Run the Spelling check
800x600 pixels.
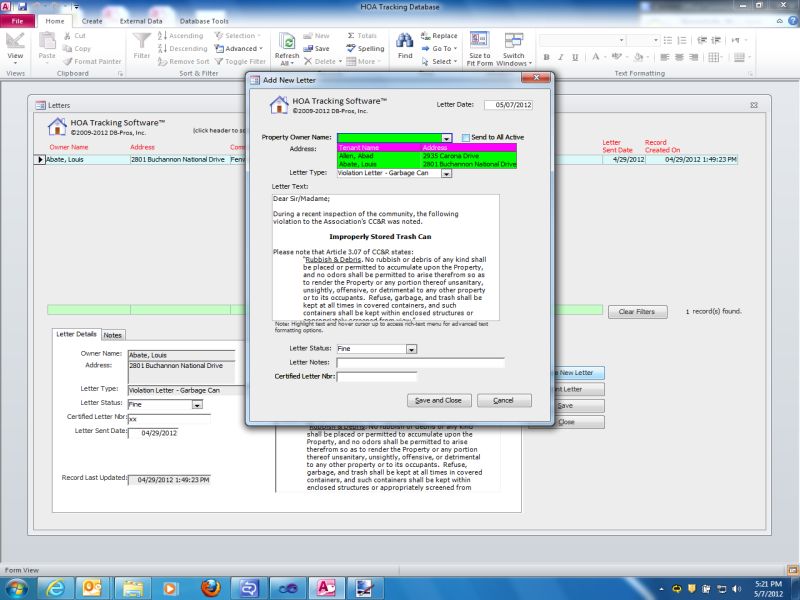pyautogui.click(x=365, y=48)
